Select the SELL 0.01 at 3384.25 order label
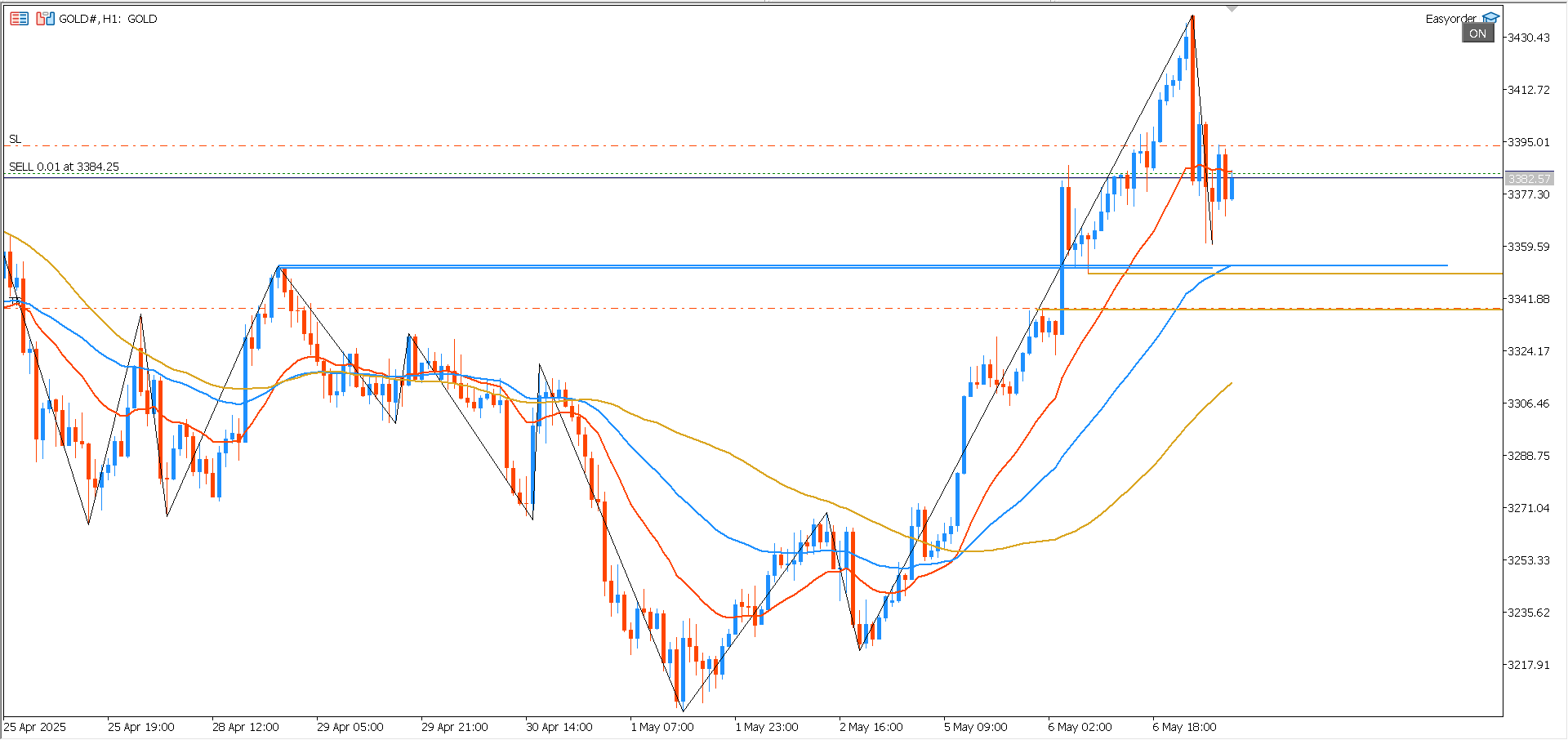Image resolution: width=1568 pixels, height=740 pixels. 64,167
